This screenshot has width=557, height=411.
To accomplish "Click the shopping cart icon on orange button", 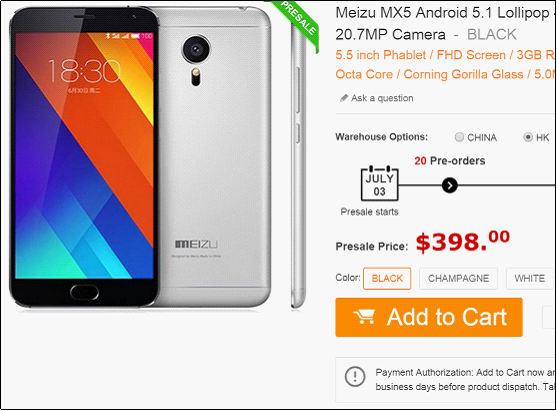I will pyautogui.click(x=364, y=317).
